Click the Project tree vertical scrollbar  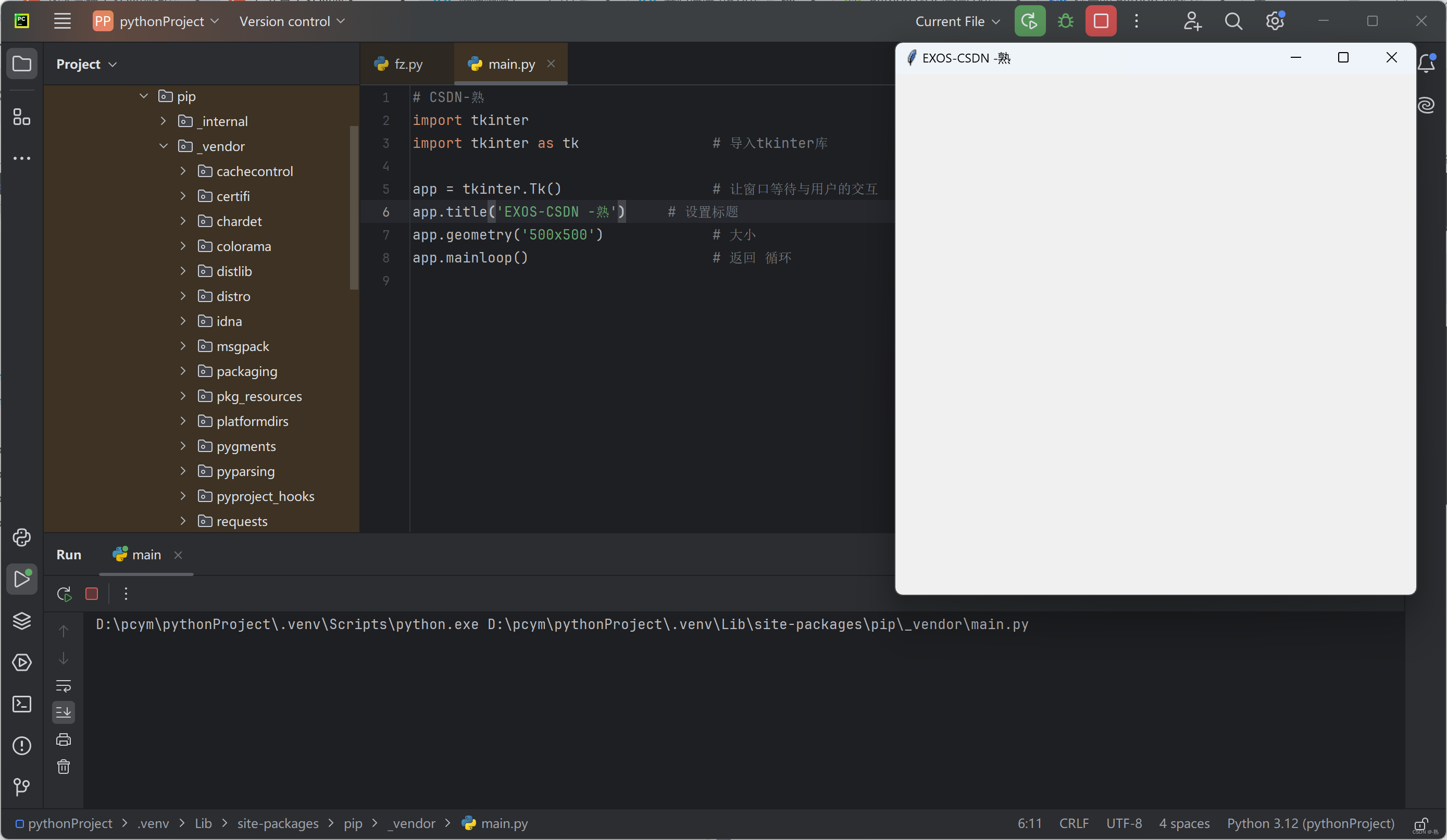(354, 207)
